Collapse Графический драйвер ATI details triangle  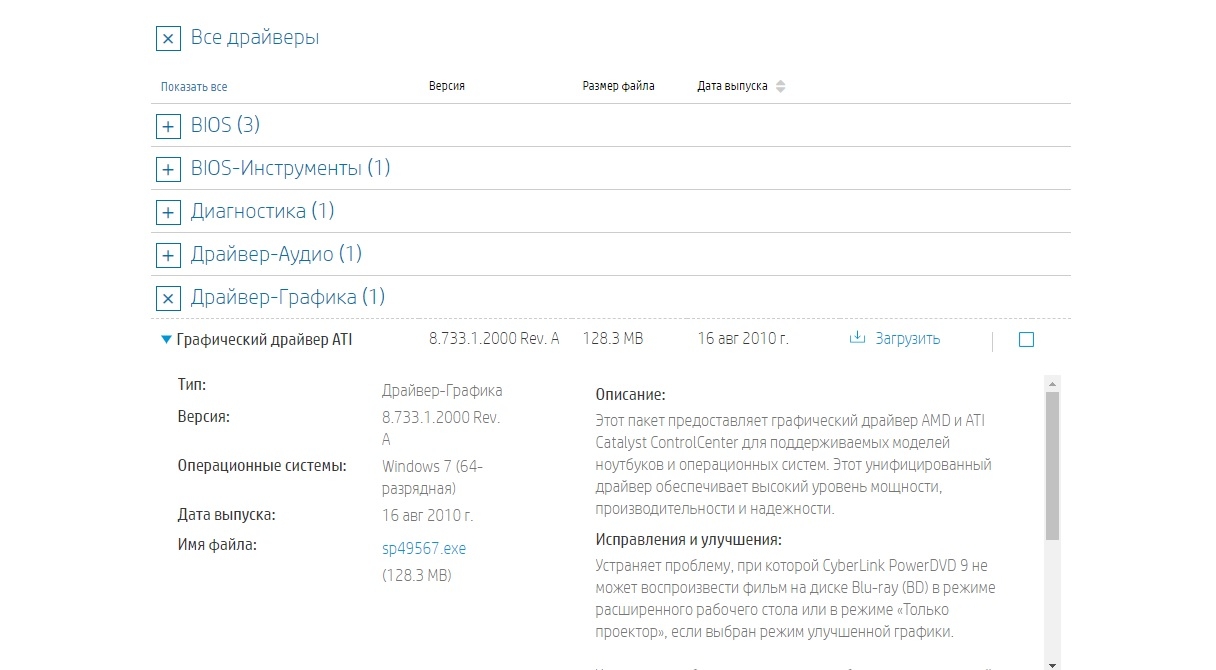(x=166, y=339)
